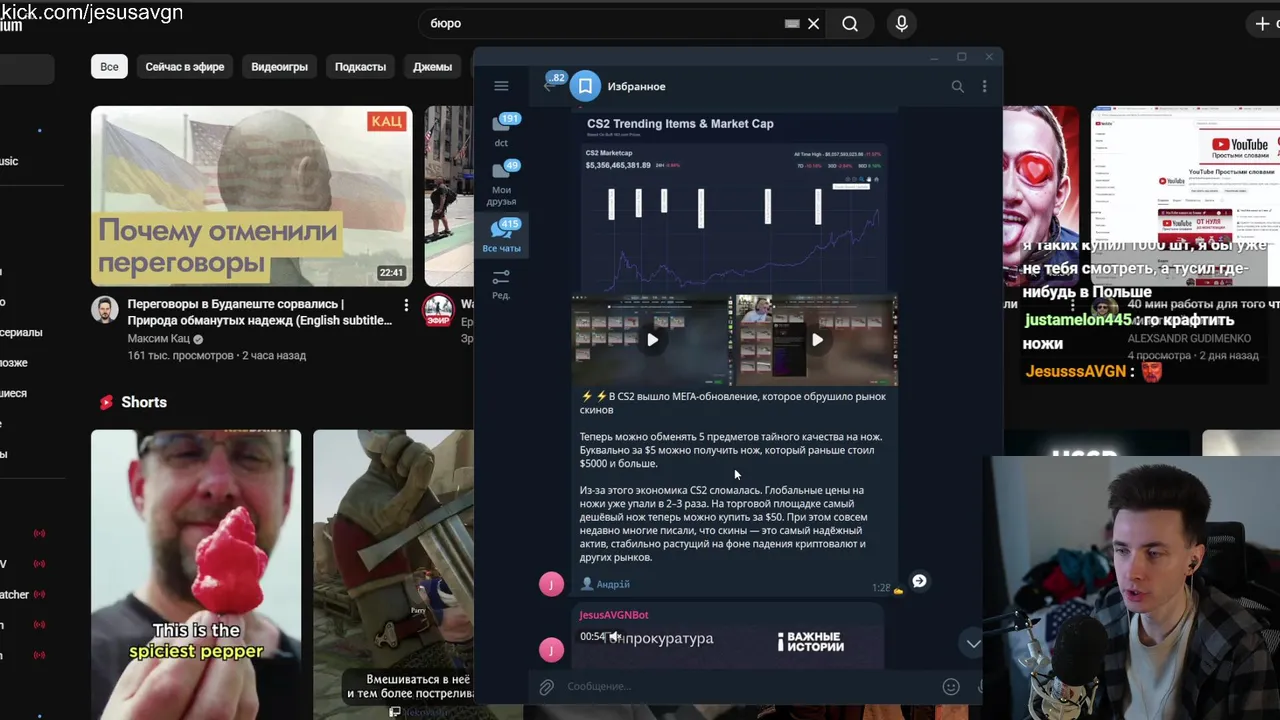Open the Ред. folder edit settings
This screenshot has width=1280, height=720.
point(501,283)
